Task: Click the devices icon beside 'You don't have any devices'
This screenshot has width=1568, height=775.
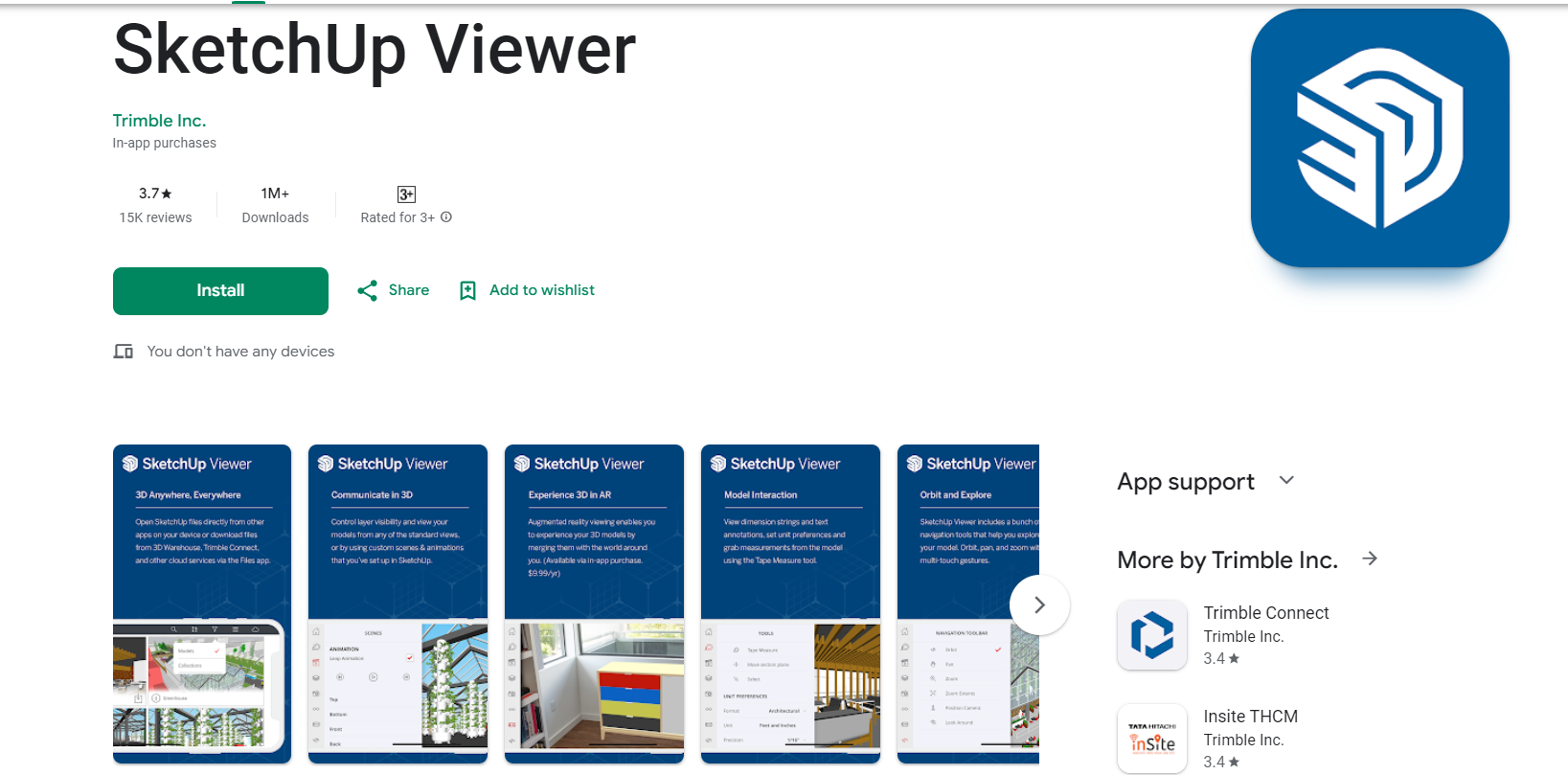Action: (x=124, y=352)
